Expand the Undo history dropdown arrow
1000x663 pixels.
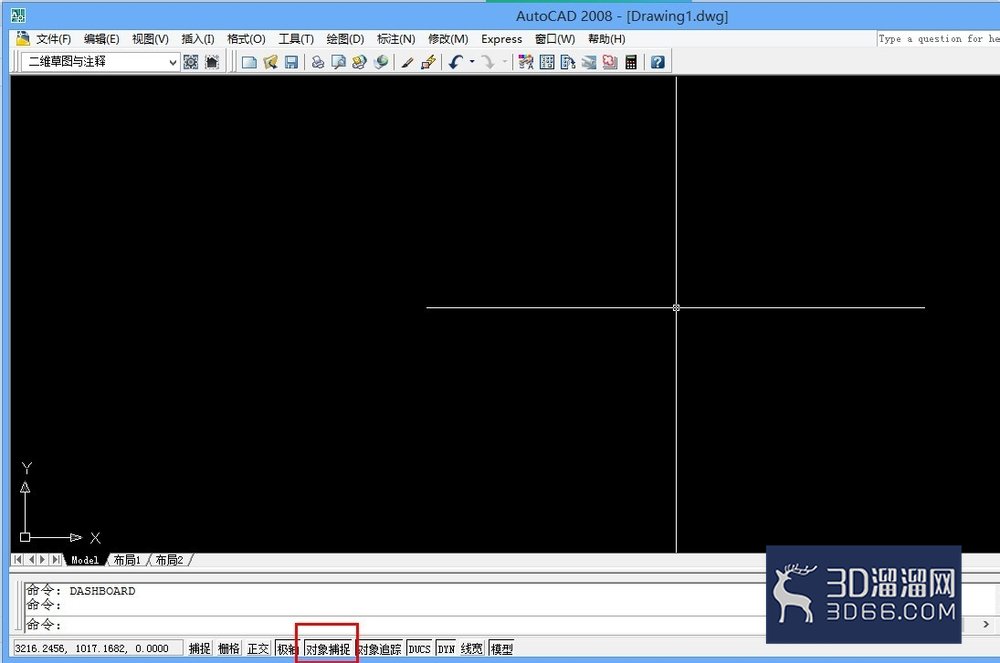click(472, 62)
